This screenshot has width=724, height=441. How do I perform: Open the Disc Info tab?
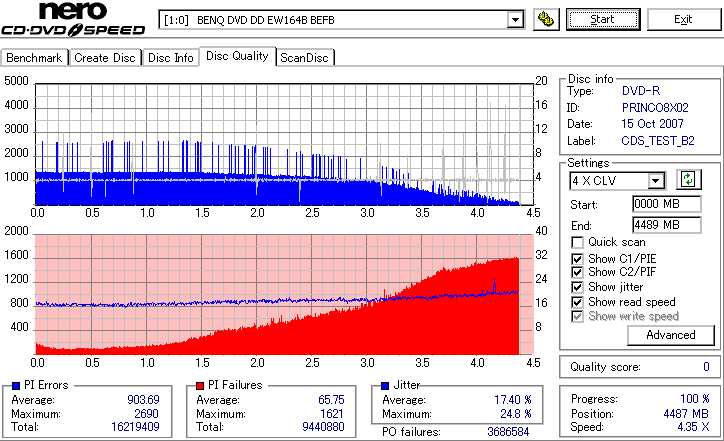[x=170, y=58]
